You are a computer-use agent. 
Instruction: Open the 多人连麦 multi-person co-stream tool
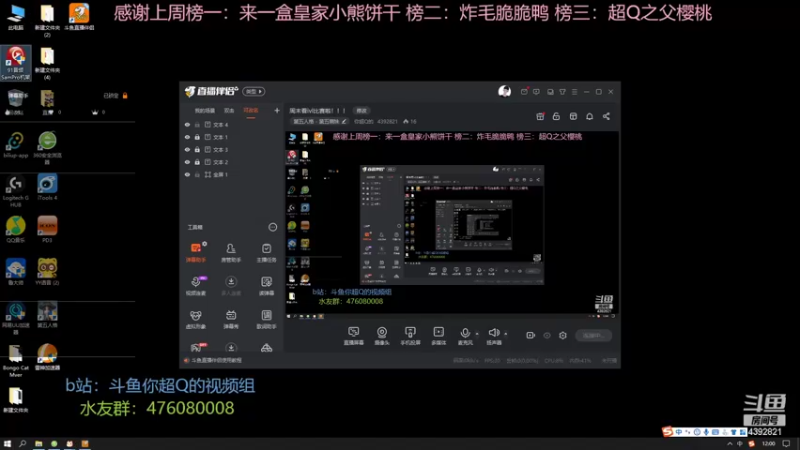pyautogui.click(x=231, y=286)
